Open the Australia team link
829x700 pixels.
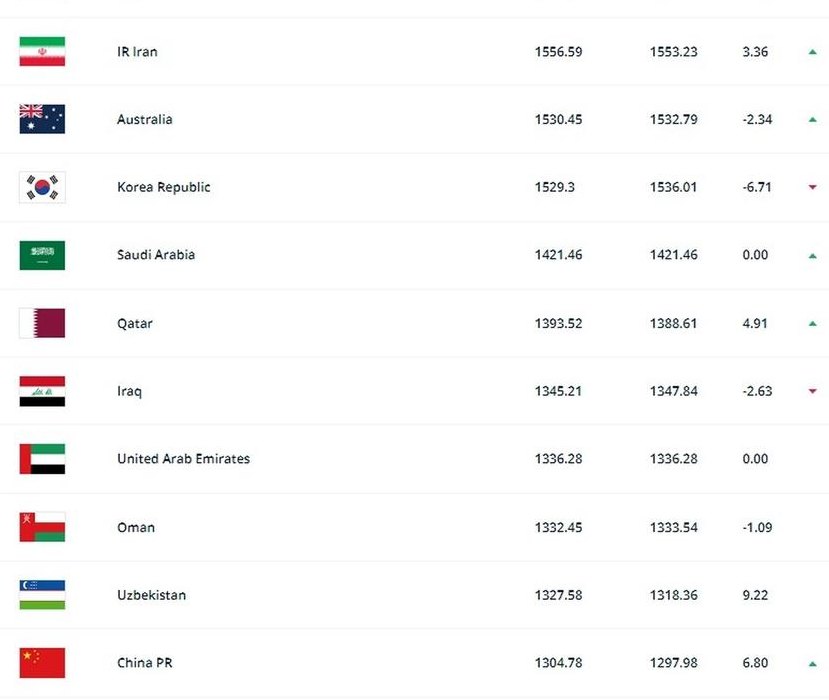(145, 119)
